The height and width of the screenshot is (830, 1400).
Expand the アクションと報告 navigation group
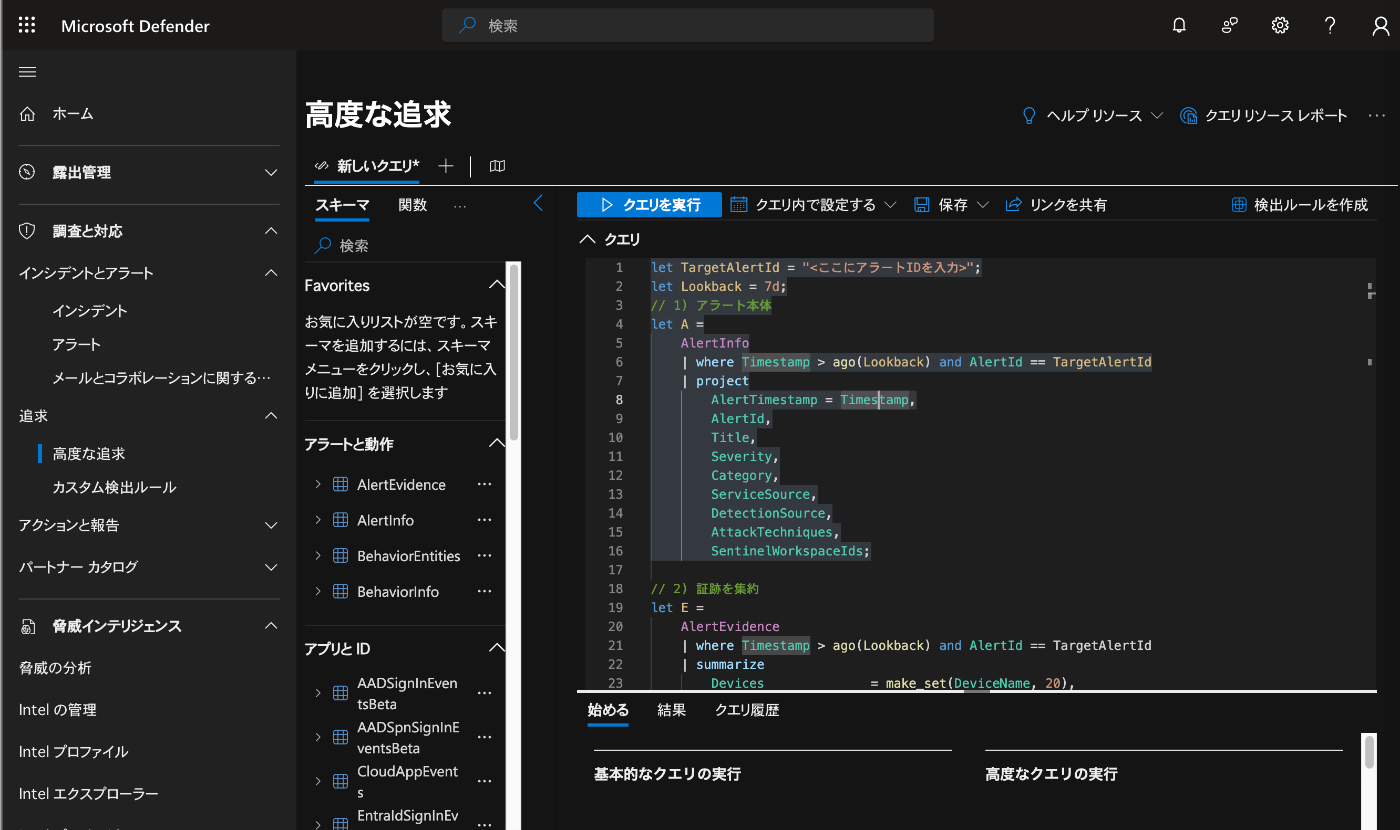(x=271, y=525)
